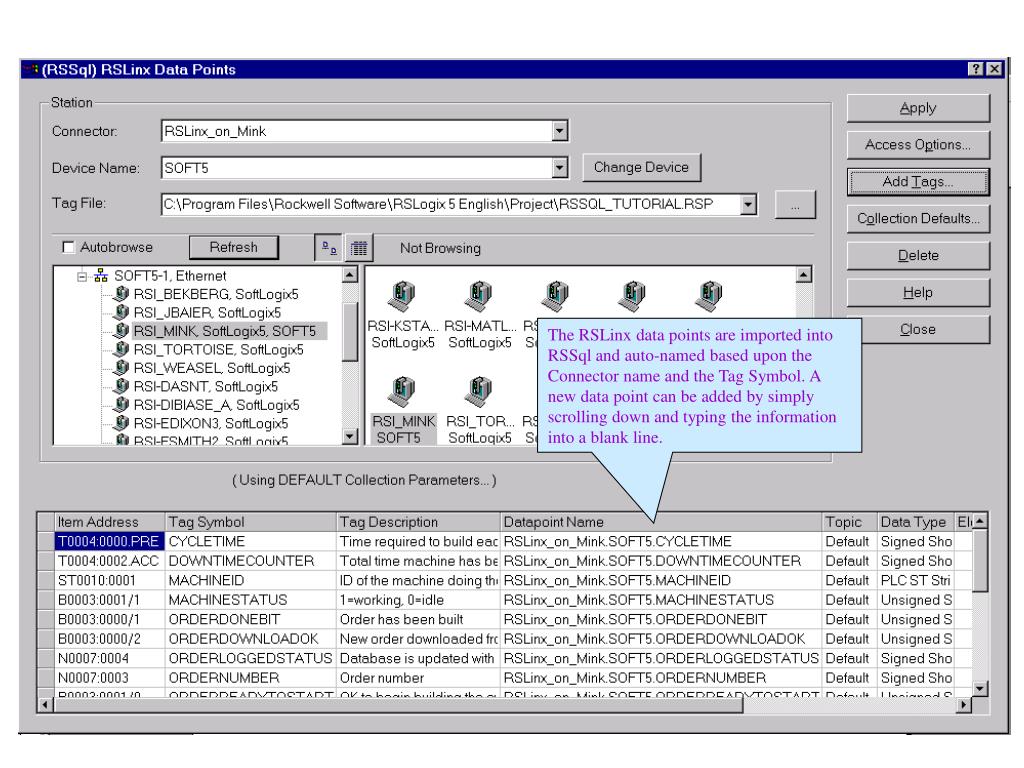
Task: Click the Item Address column header
Action: 109,522
